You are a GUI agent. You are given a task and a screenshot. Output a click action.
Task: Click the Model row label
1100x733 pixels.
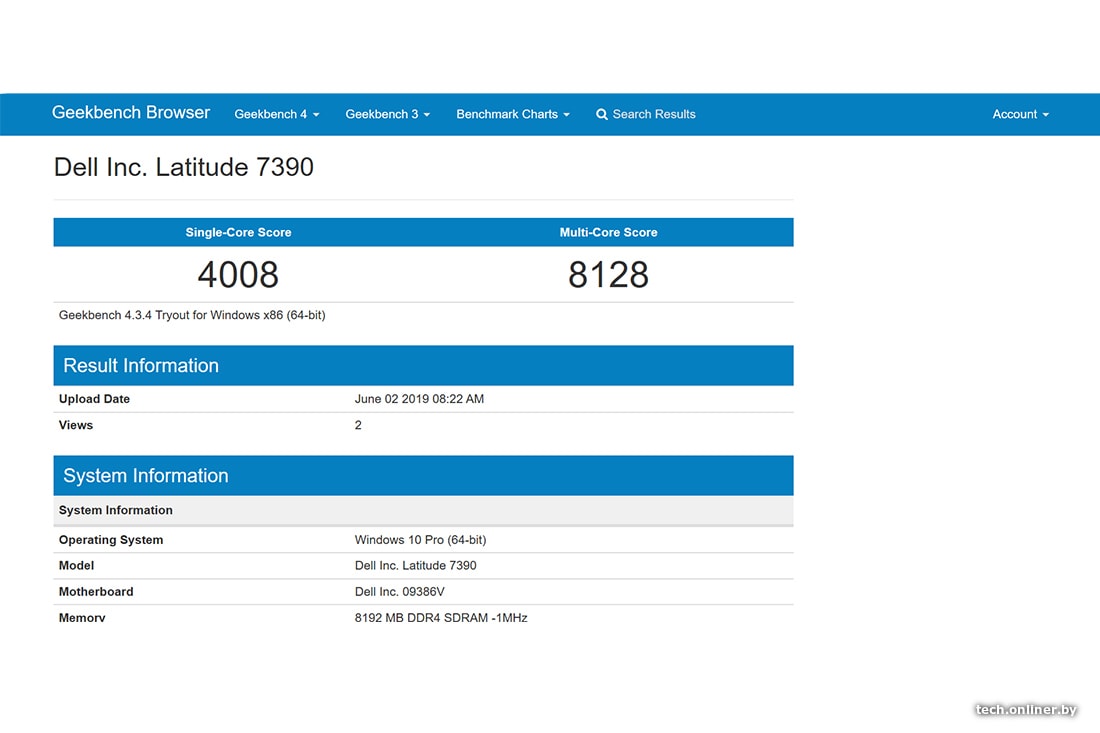[76, 565]
